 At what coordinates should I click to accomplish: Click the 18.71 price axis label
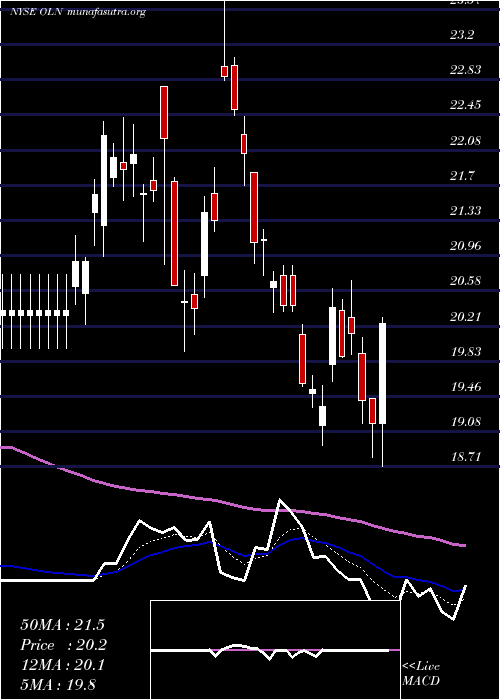coord(466,457)
